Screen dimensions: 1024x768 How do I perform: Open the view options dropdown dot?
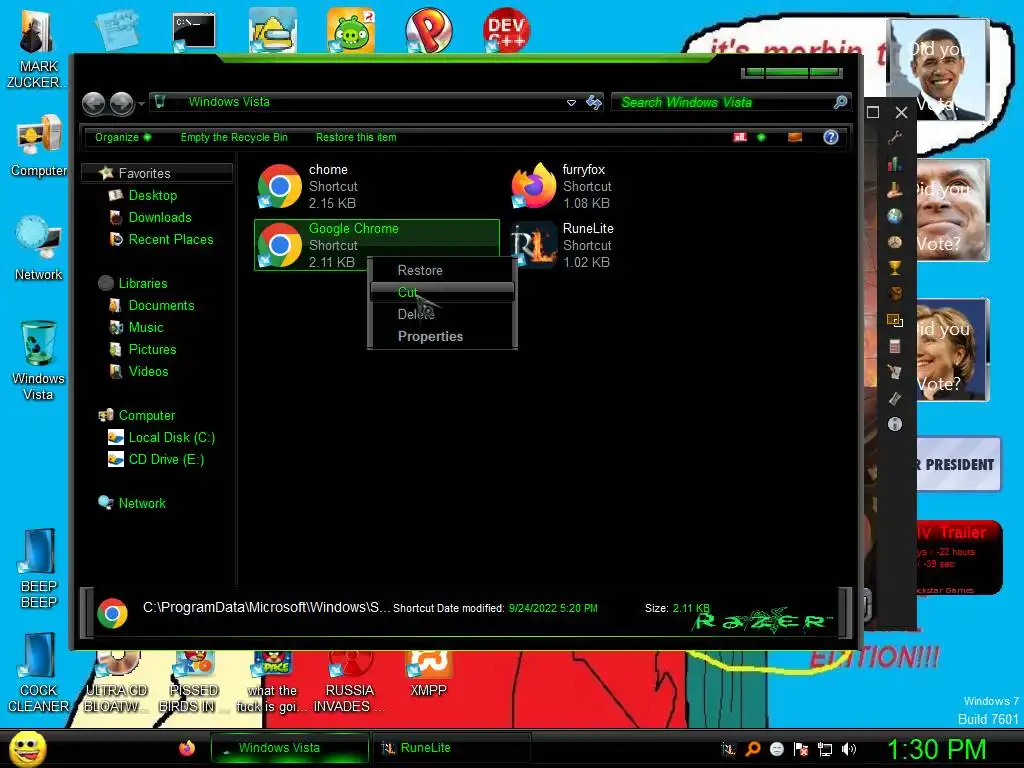(x=761, y=137)
